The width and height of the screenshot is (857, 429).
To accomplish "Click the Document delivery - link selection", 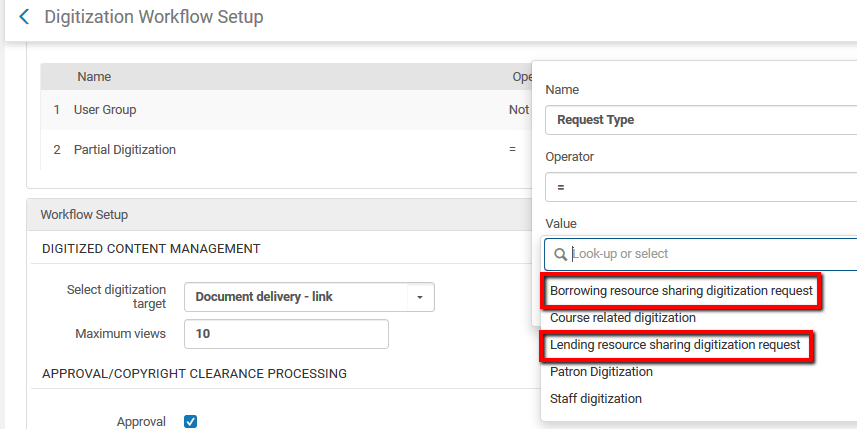I will point(296,297).
